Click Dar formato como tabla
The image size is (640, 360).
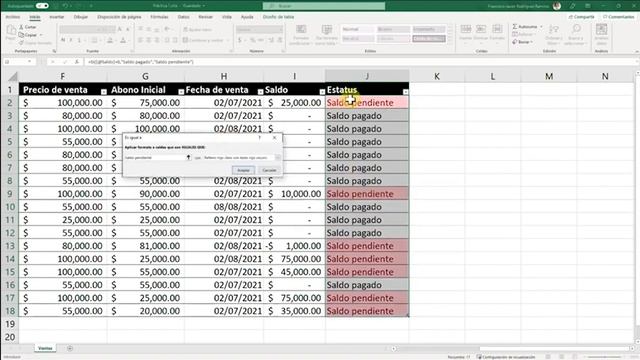tap(327, 35)
